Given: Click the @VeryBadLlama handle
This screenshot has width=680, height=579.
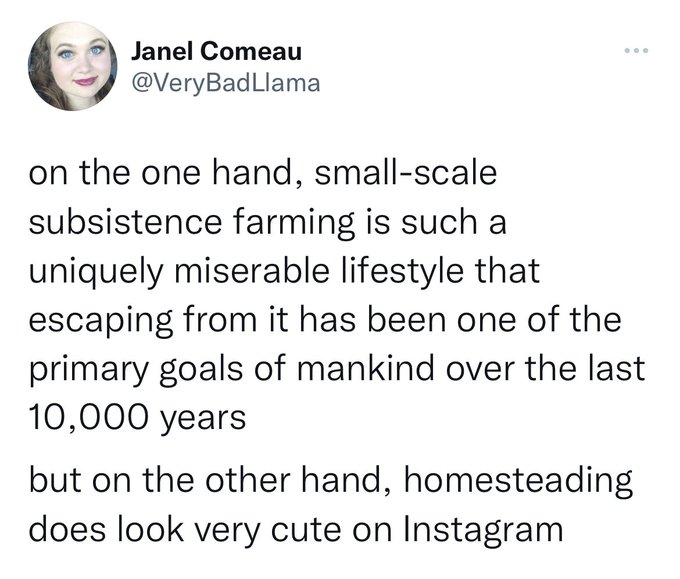Looking at the screenshot, I should point(226,83).
